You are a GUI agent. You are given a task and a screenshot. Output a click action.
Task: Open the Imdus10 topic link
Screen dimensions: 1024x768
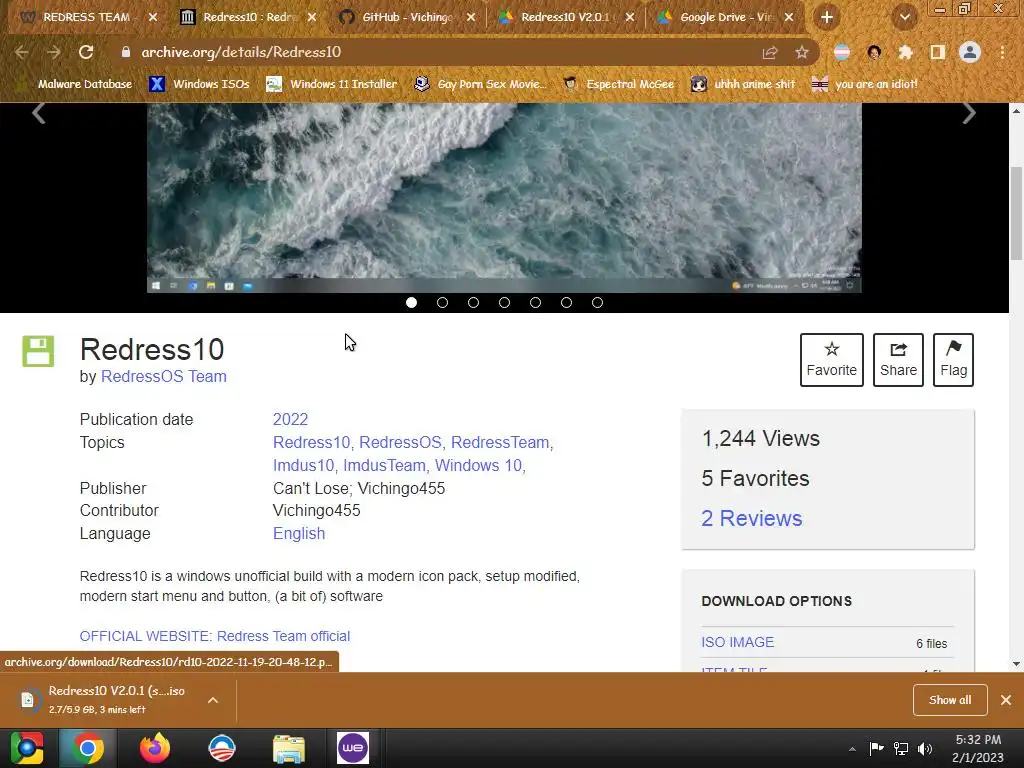(x=303, y=466)
